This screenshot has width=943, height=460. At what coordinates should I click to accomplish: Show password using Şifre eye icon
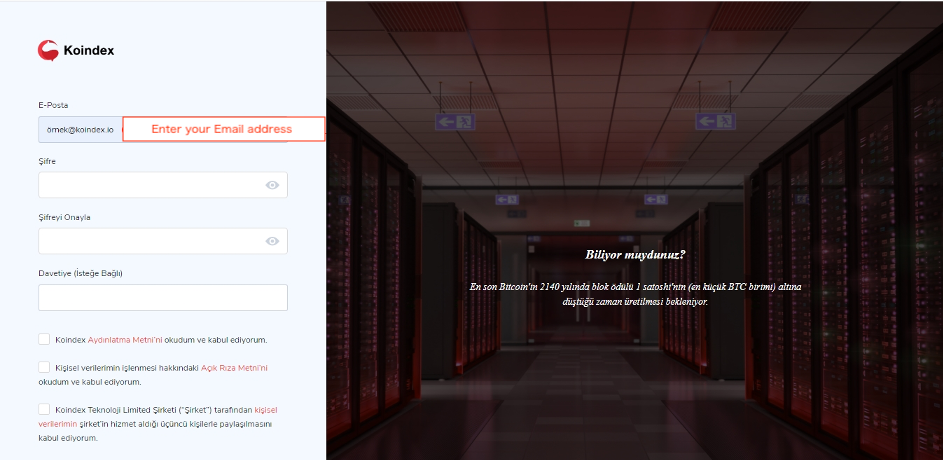(x=272, y=185)
